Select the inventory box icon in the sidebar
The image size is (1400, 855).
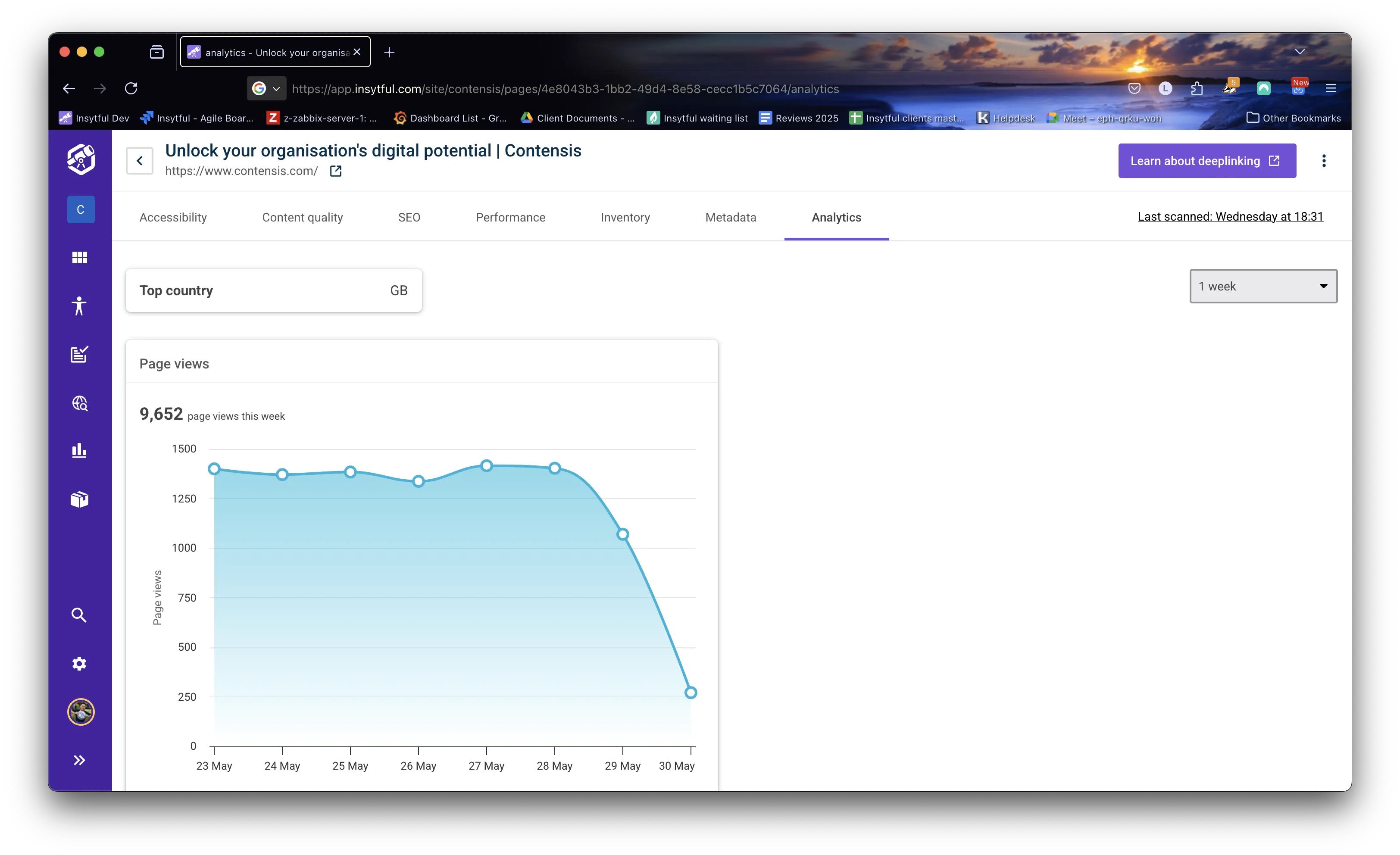point(79,499)
